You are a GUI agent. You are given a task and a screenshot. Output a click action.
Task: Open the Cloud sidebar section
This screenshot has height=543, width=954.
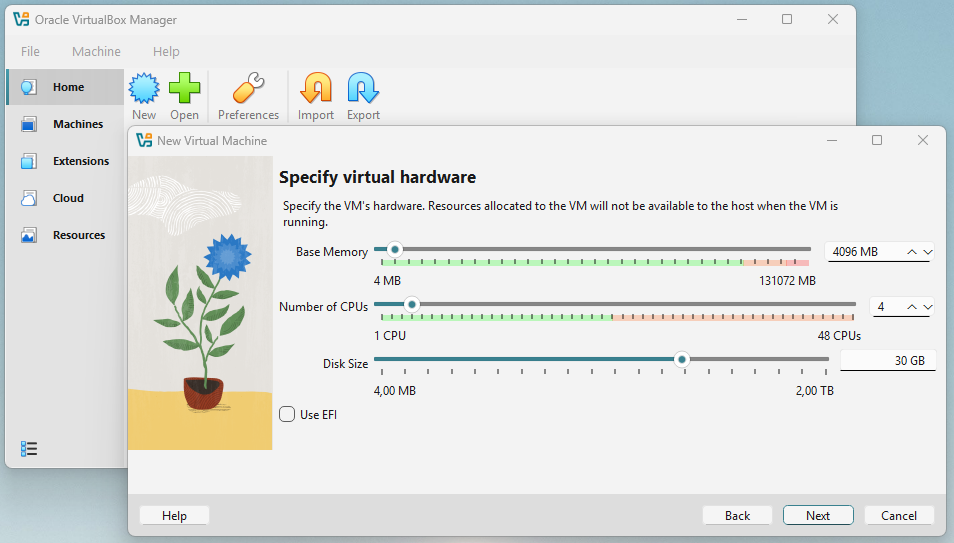[65, 198]
